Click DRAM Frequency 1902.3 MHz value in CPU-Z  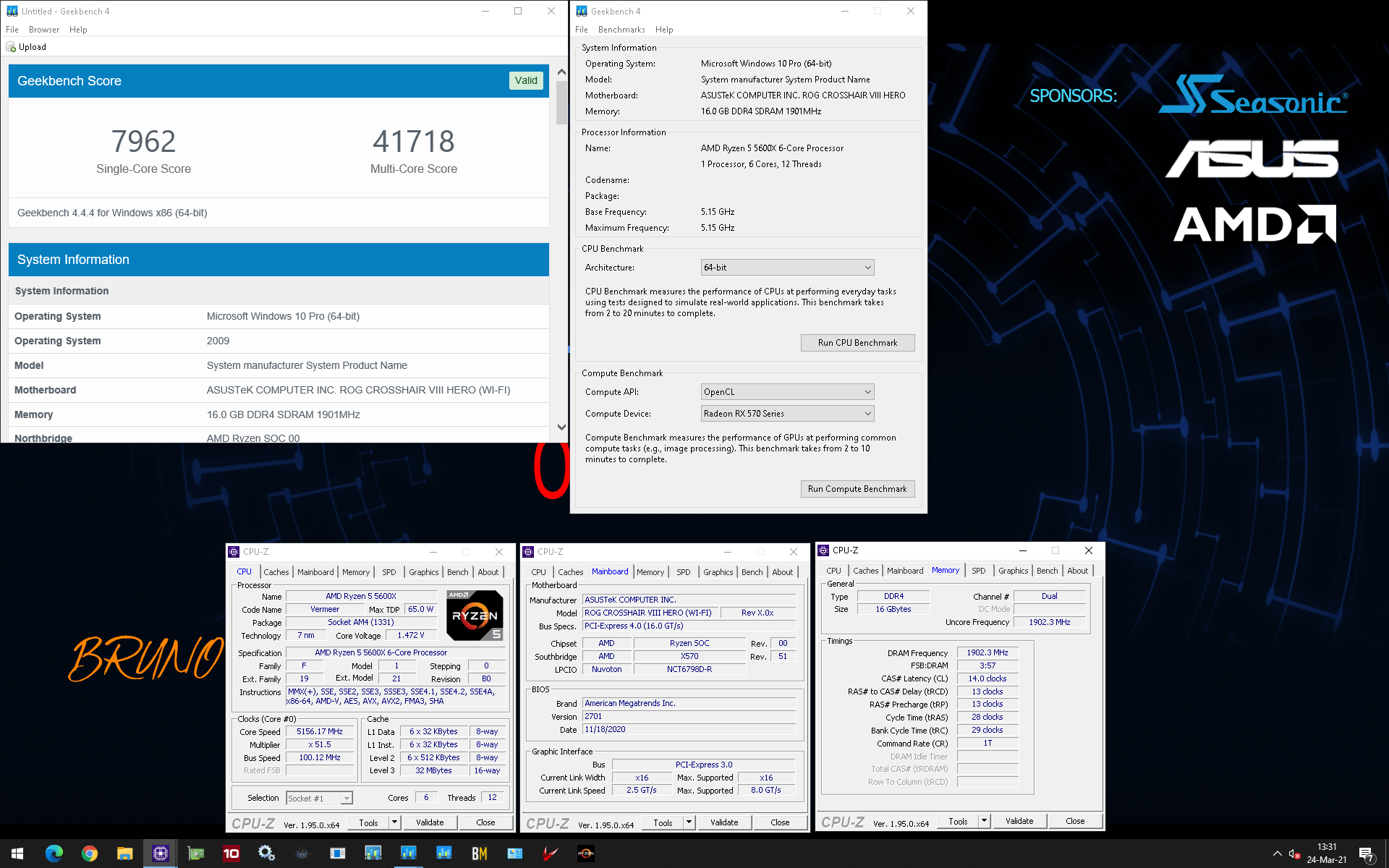click(x=987, y=652)
